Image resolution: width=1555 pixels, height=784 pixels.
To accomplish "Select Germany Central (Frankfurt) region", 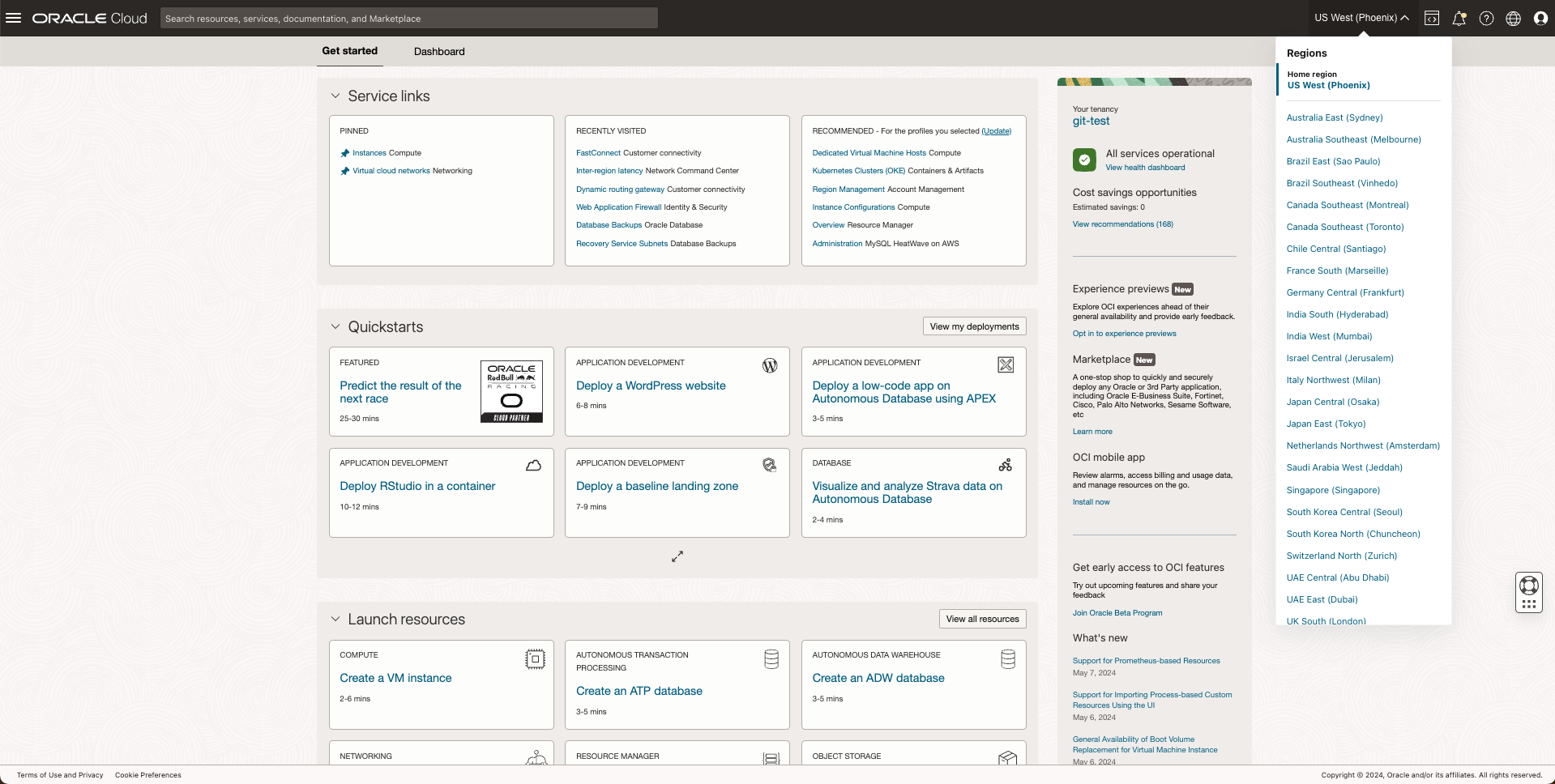I will click(1345, 292).
